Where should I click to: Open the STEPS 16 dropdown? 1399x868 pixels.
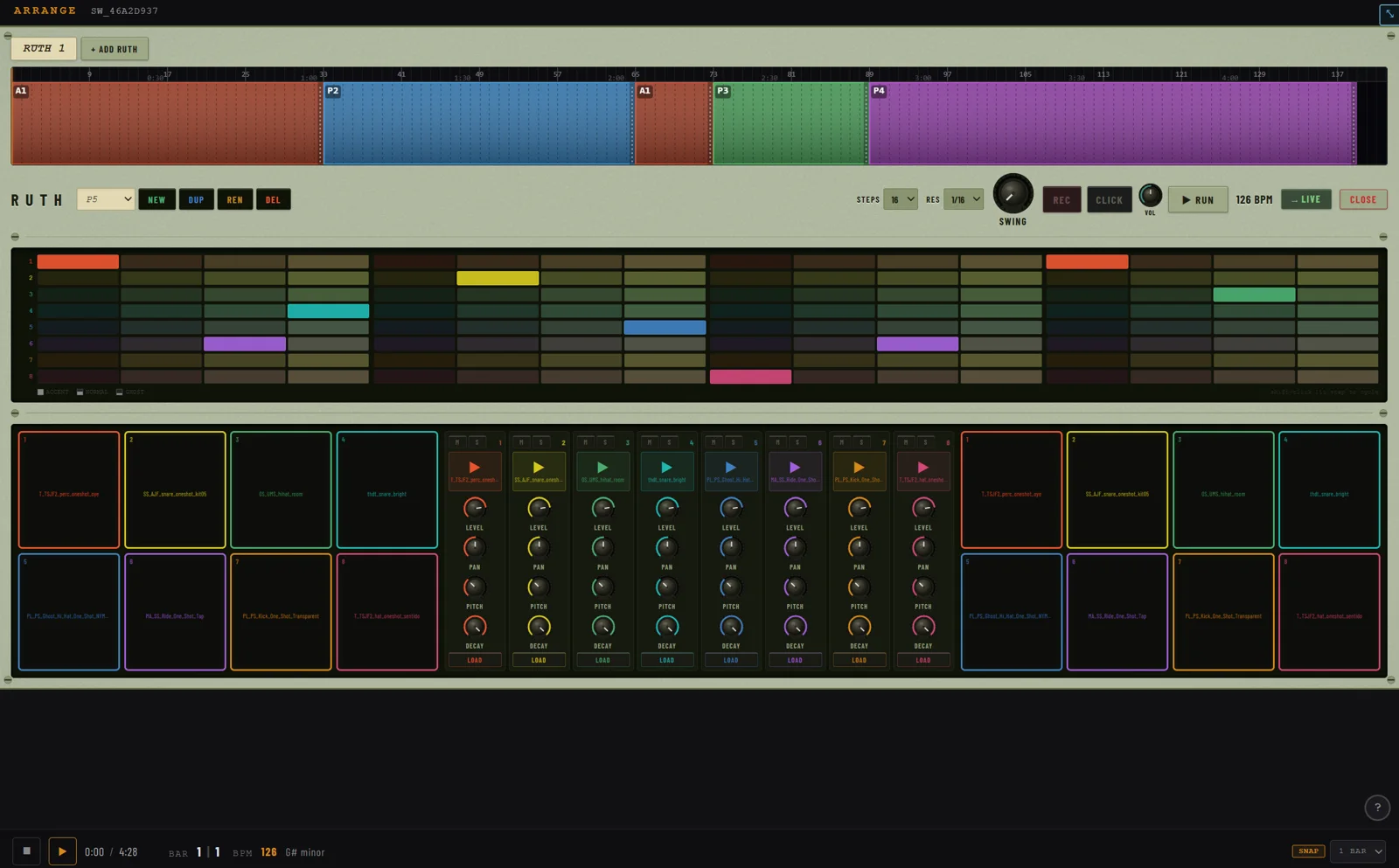(901, 199)
